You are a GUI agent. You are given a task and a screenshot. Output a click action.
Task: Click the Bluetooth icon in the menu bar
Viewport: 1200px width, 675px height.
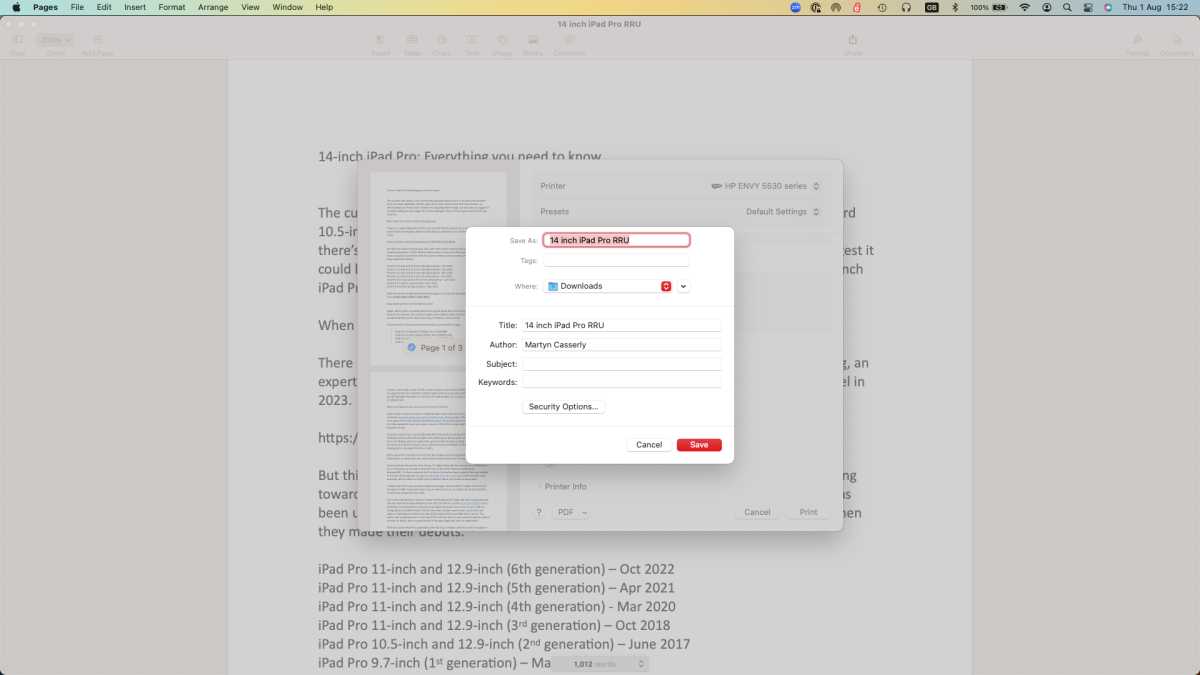pyautogui.click(x=955, y=7)
